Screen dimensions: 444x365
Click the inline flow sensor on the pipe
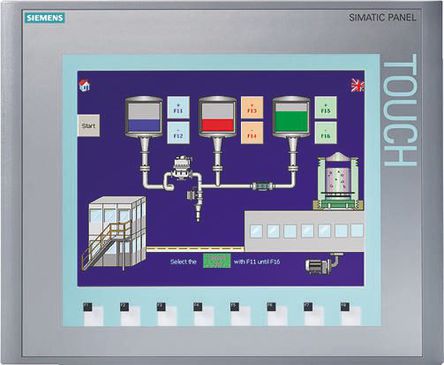(262, 186)
